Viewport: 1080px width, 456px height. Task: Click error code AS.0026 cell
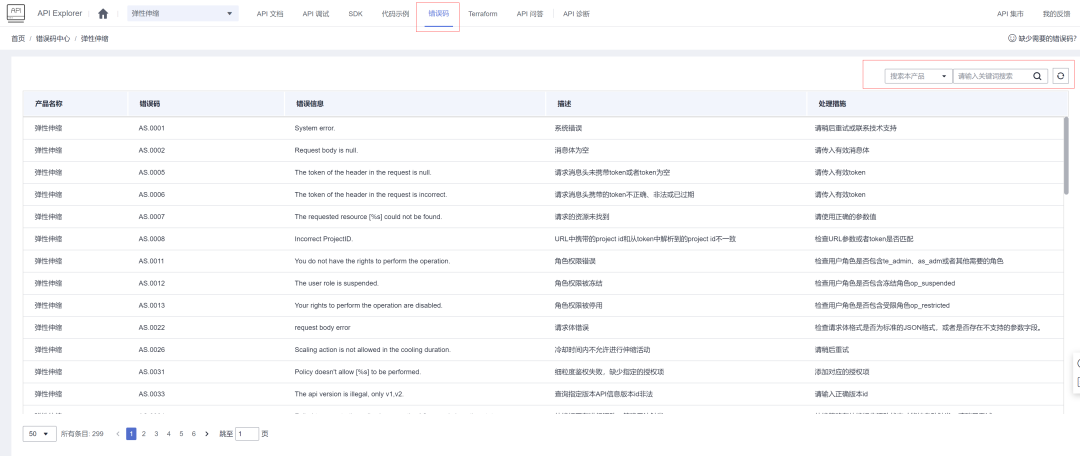pos(152,350)
